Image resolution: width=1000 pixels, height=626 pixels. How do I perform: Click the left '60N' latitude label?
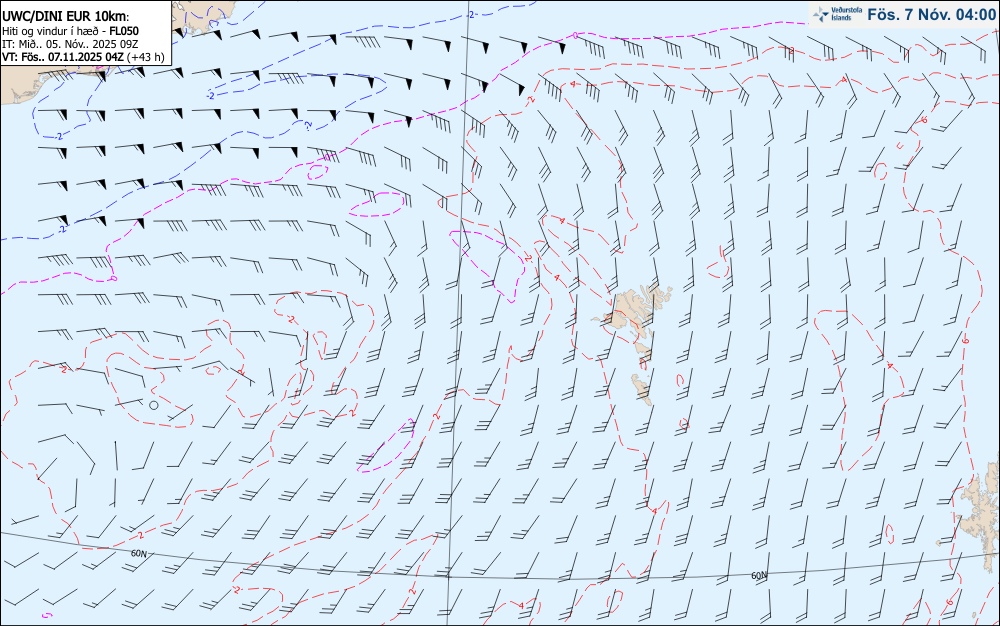[138, 554]
